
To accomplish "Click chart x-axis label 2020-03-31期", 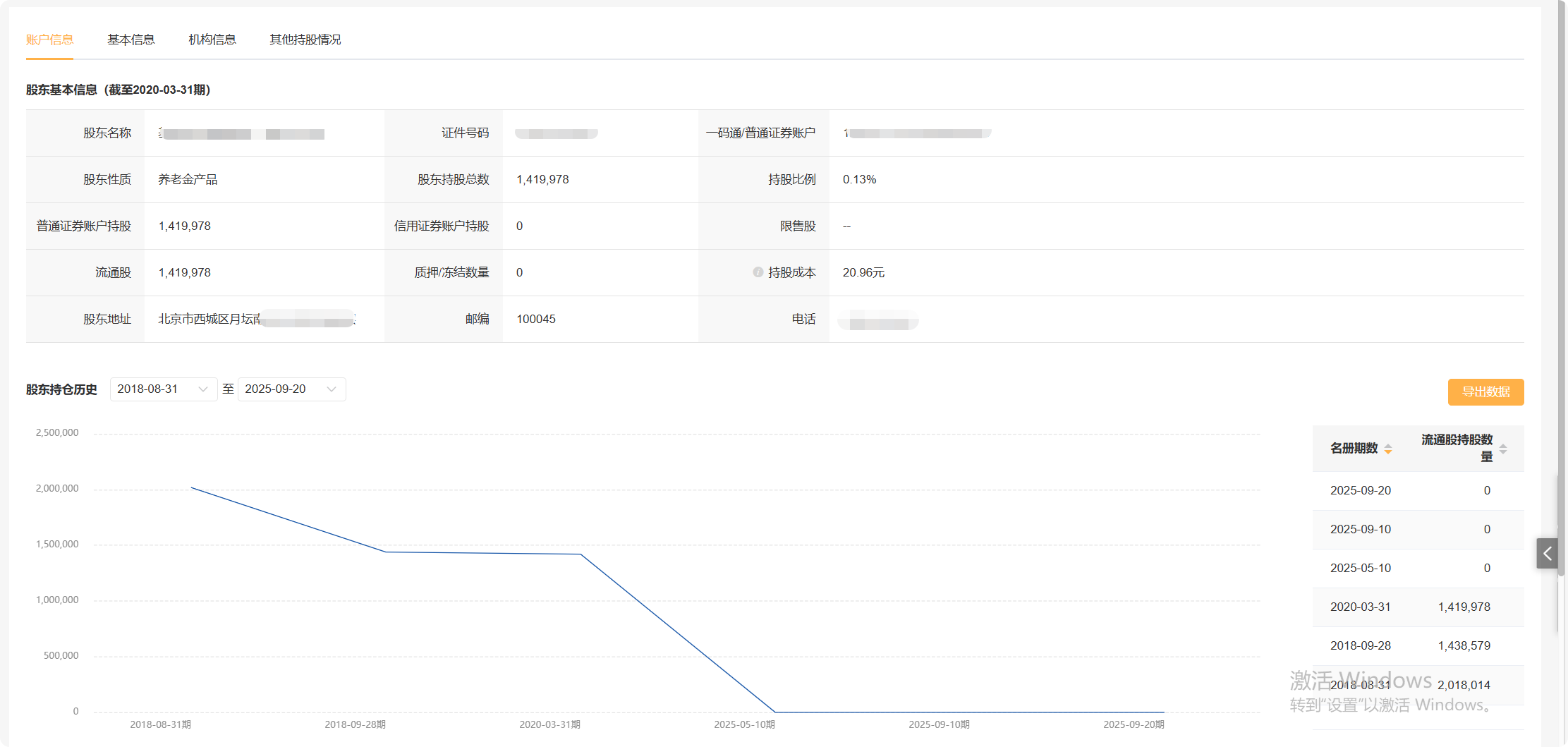I will click(x=550, y=725).
